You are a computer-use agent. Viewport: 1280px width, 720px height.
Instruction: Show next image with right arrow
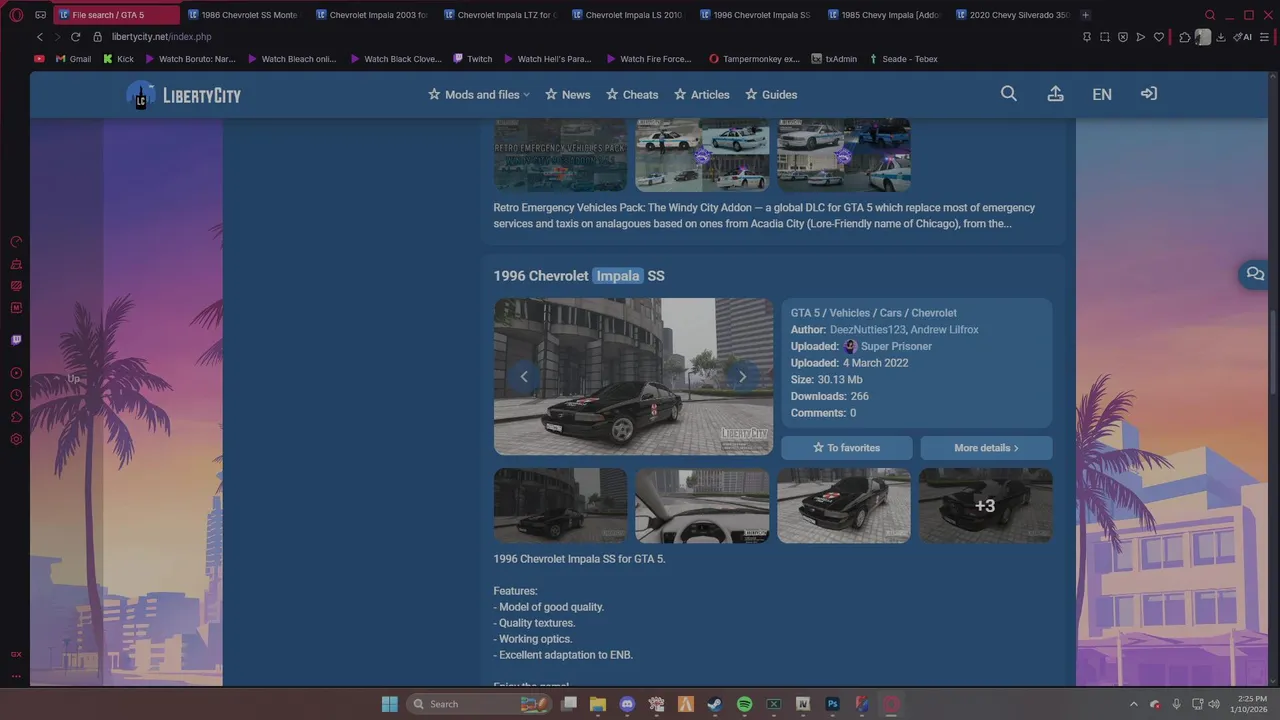click(x=742, y=377)
